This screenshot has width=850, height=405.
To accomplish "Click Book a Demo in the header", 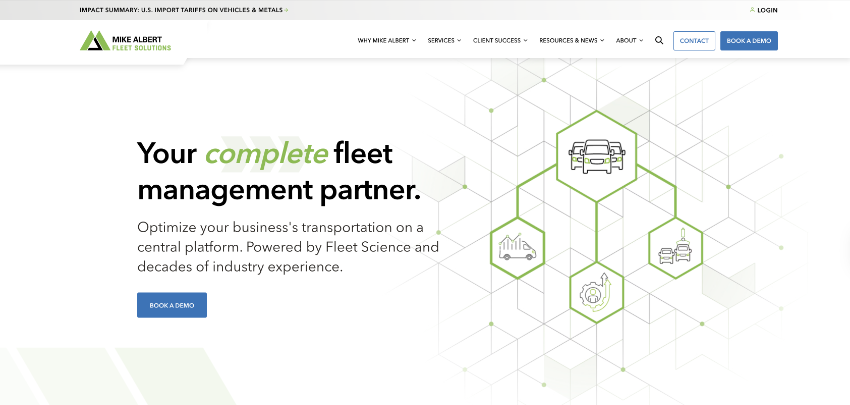I will coord(749,41).
